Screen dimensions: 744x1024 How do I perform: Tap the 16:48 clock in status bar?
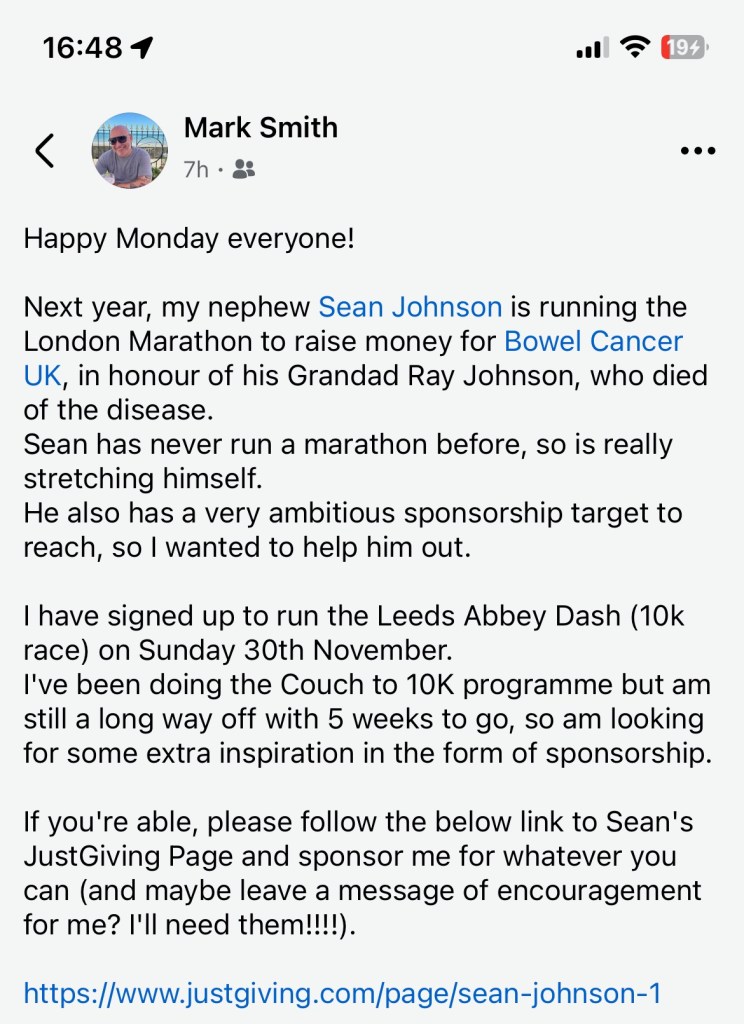point(82,47)
